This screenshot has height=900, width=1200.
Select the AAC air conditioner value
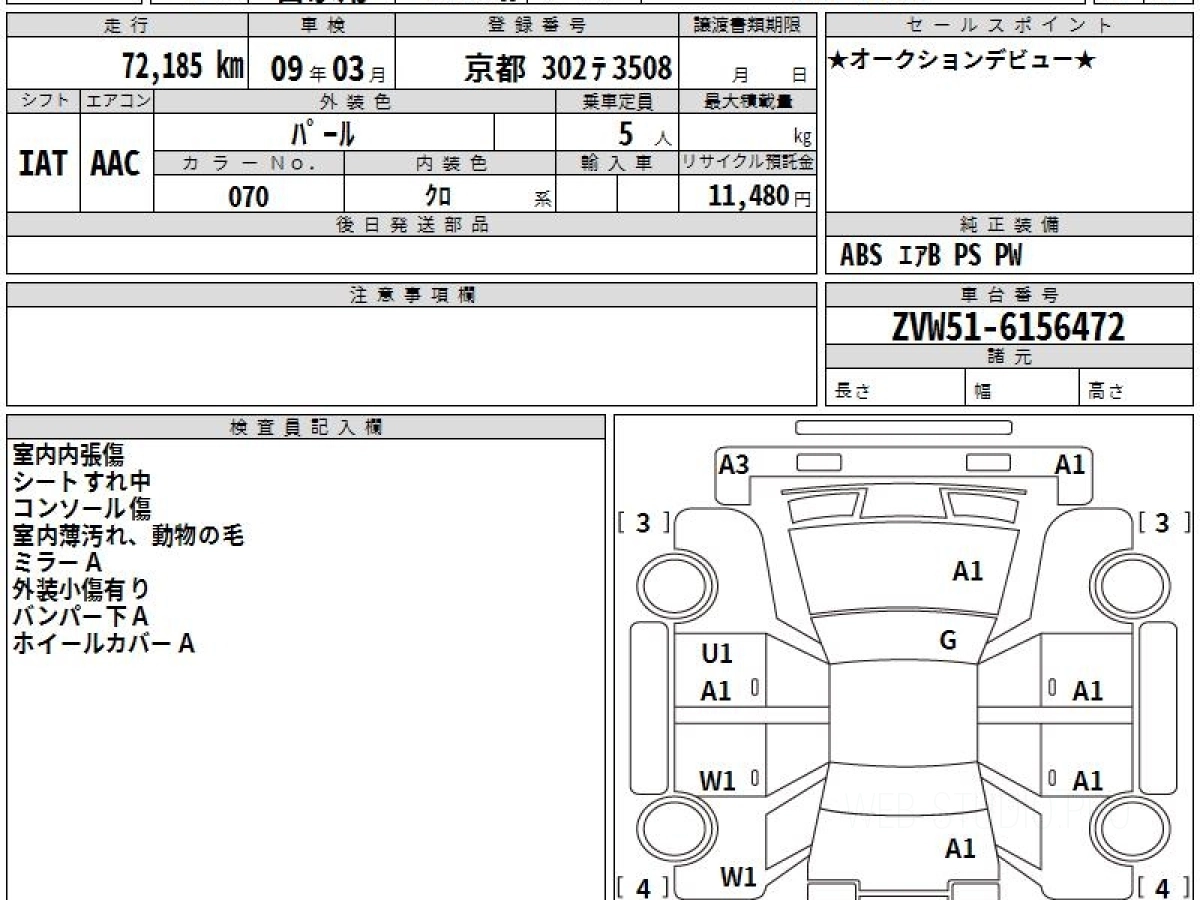[116, 164]
